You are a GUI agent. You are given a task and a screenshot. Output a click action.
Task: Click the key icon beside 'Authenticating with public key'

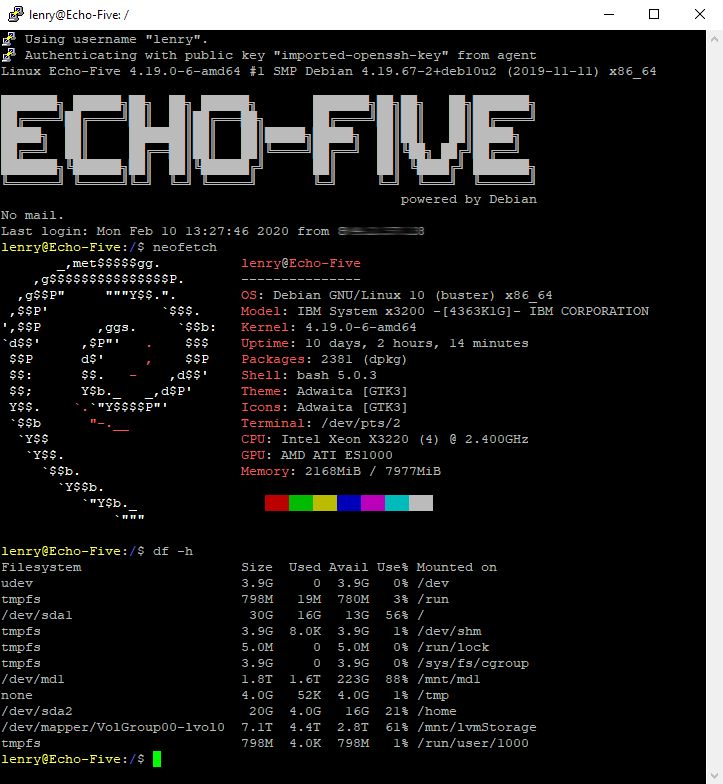coord(8,55)
